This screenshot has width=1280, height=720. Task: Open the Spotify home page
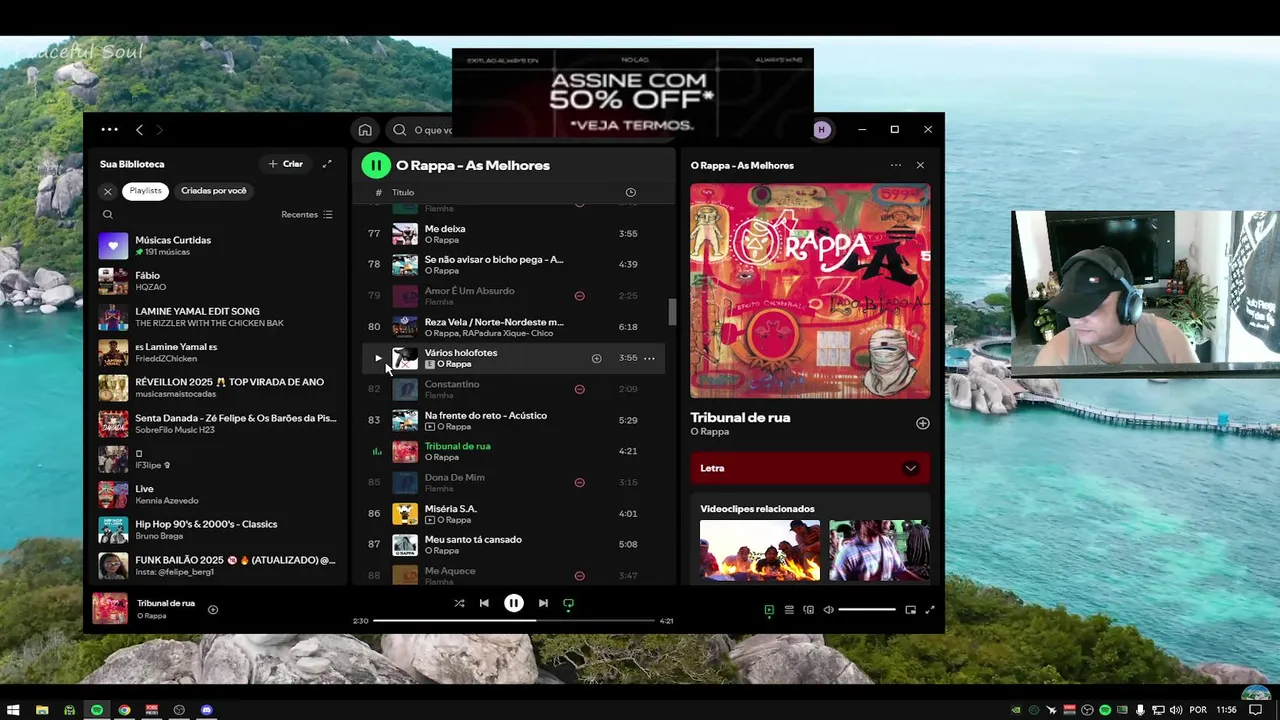point(365,130)
